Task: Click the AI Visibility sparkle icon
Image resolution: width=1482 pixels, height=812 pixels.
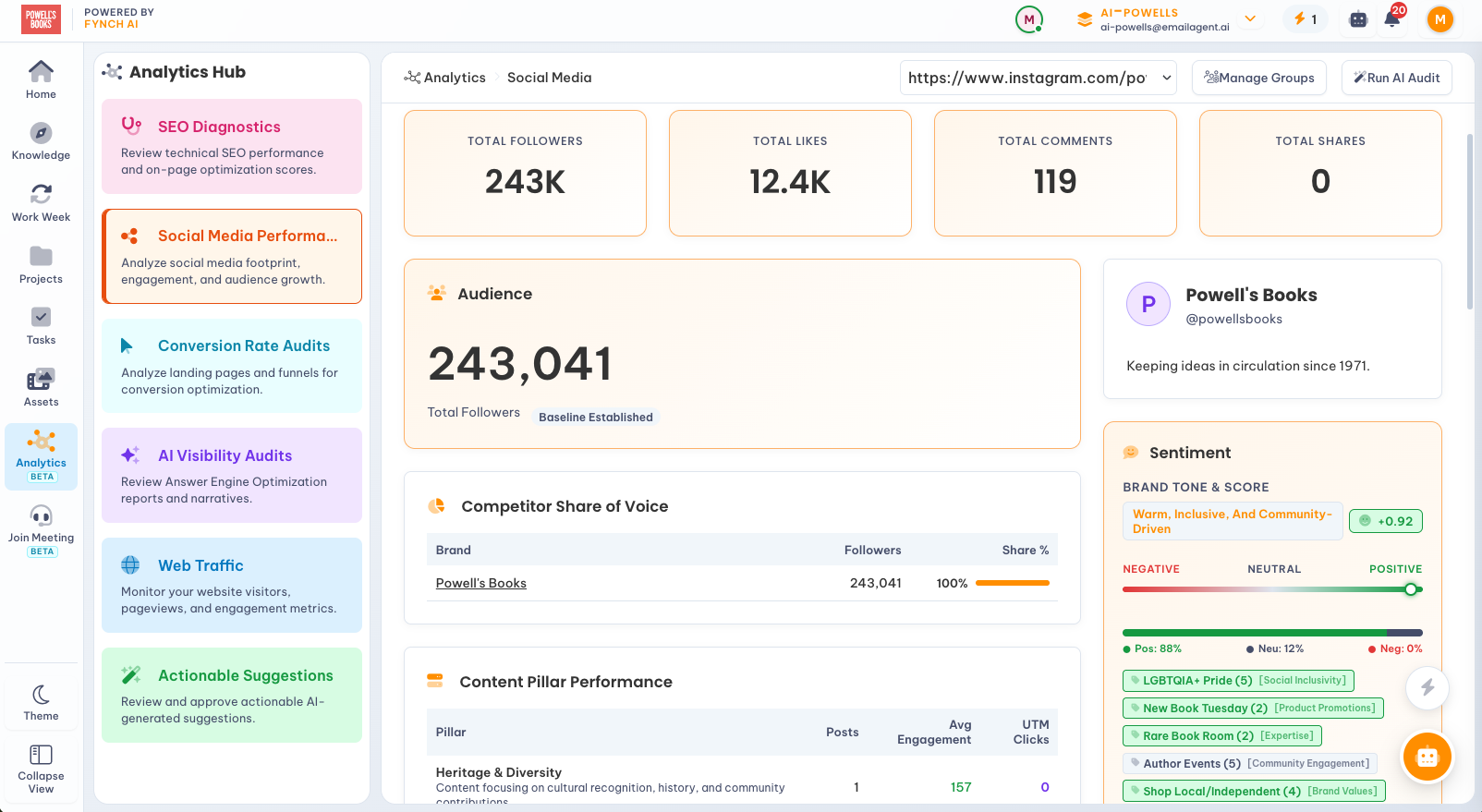Action: click(130, 454)
